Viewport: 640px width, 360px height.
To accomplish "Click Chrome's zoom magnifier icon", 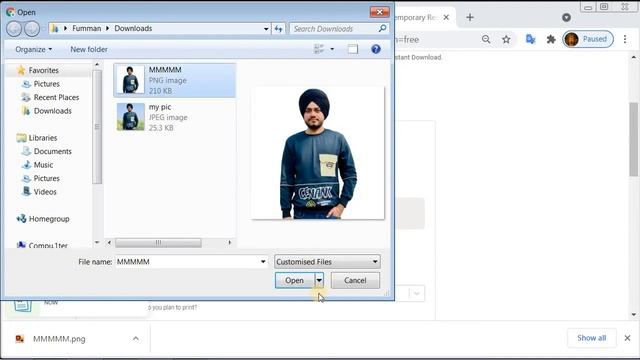I will click(x=486, y=39).
